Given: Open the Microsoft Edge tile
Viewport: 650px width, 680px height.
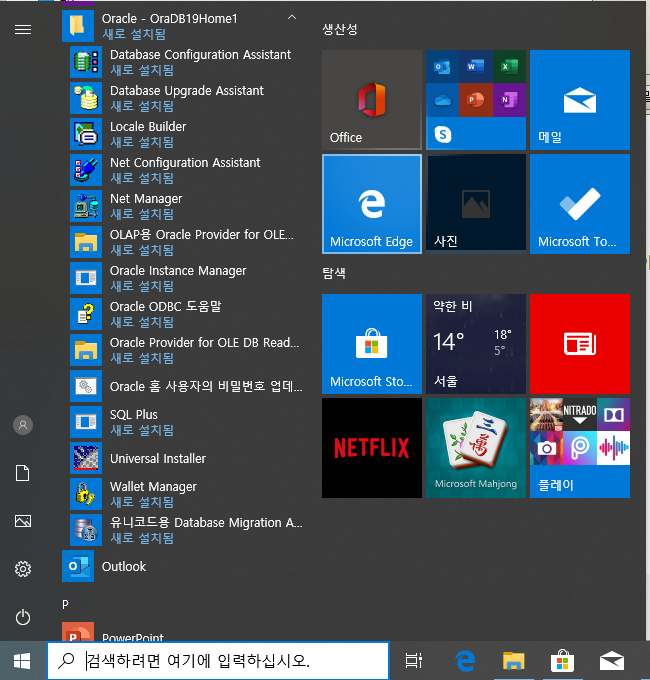Looking at the screenshot, I should [372, 204].
